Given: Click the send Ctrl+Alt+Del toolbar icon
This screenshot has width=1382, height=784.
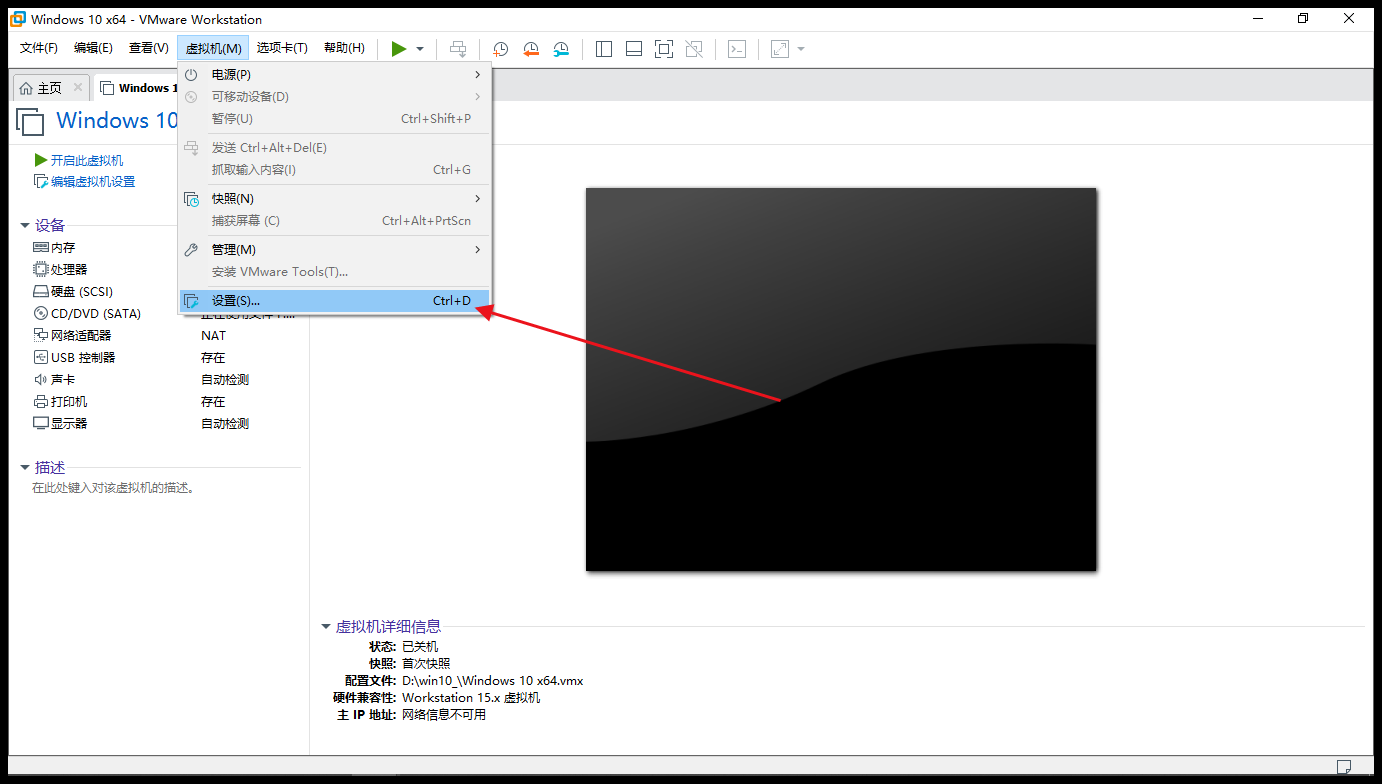Looking at the screenshot, I should [458, 49].
